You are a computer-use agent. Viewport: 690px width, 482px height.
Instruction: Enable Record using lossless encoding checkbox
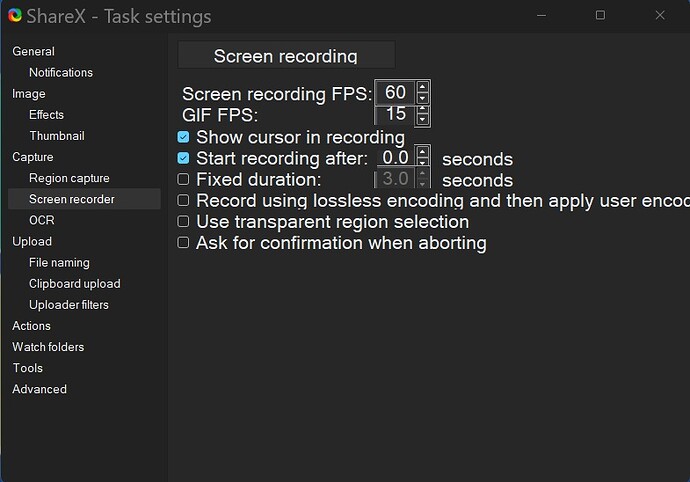pos(183,200)
